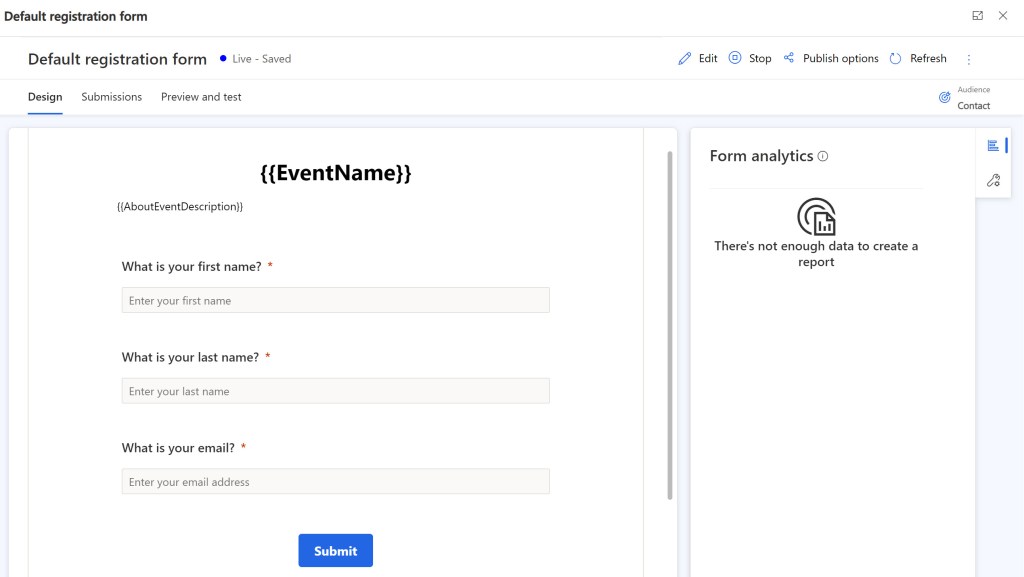
Task: Open the wrench settings pane icon
Action: [x=993, y=181]
